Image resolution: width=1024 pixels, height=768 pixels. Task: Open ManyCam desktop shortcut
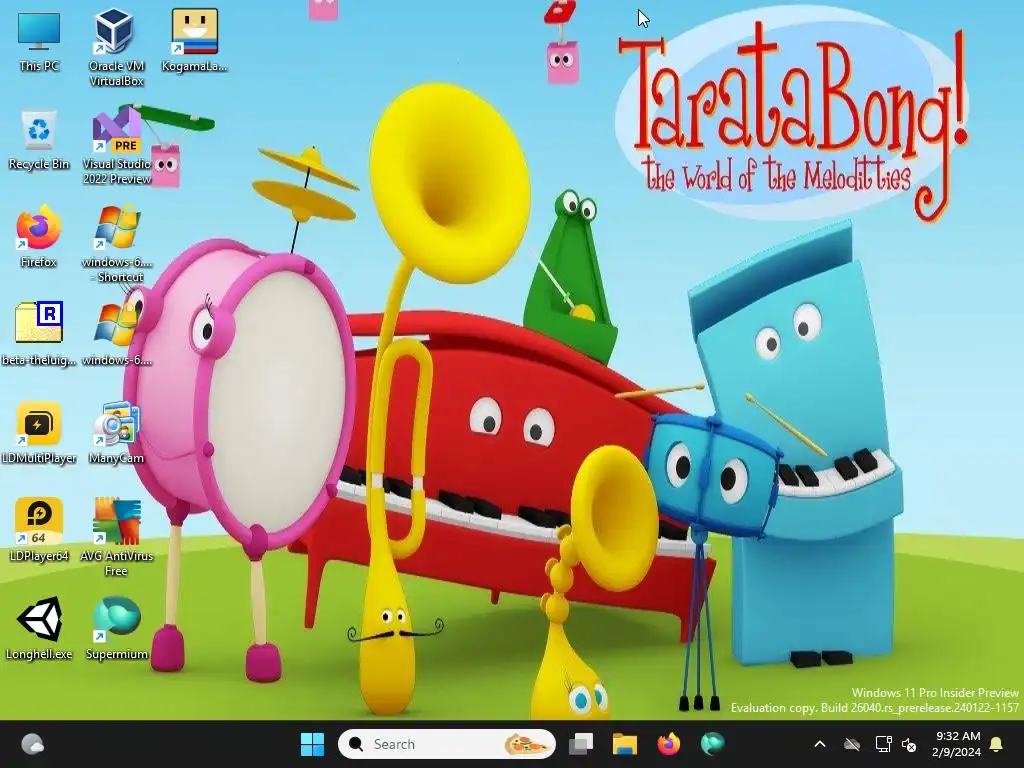[116, 432]
